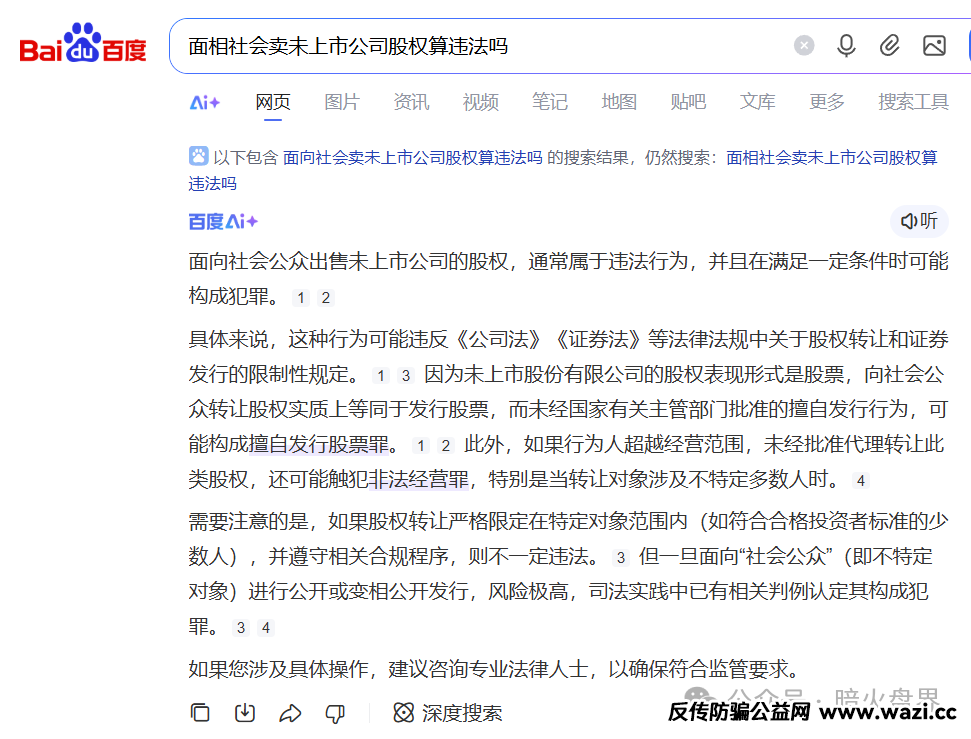Image resolution: width=971 pixels, height=739 pixels.
Task: Attach a file with paperclip icon
Action: coord(889,46)
